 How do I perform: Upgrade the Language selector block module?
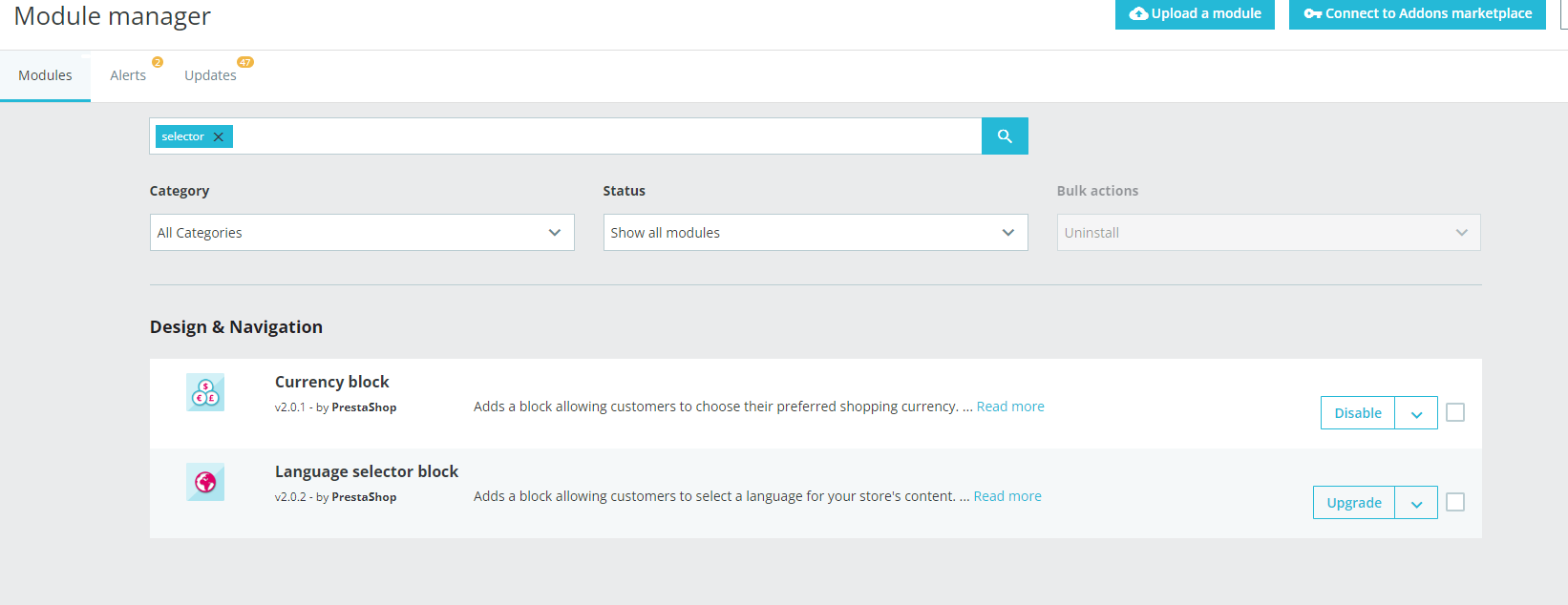[x=1354, y=503]
